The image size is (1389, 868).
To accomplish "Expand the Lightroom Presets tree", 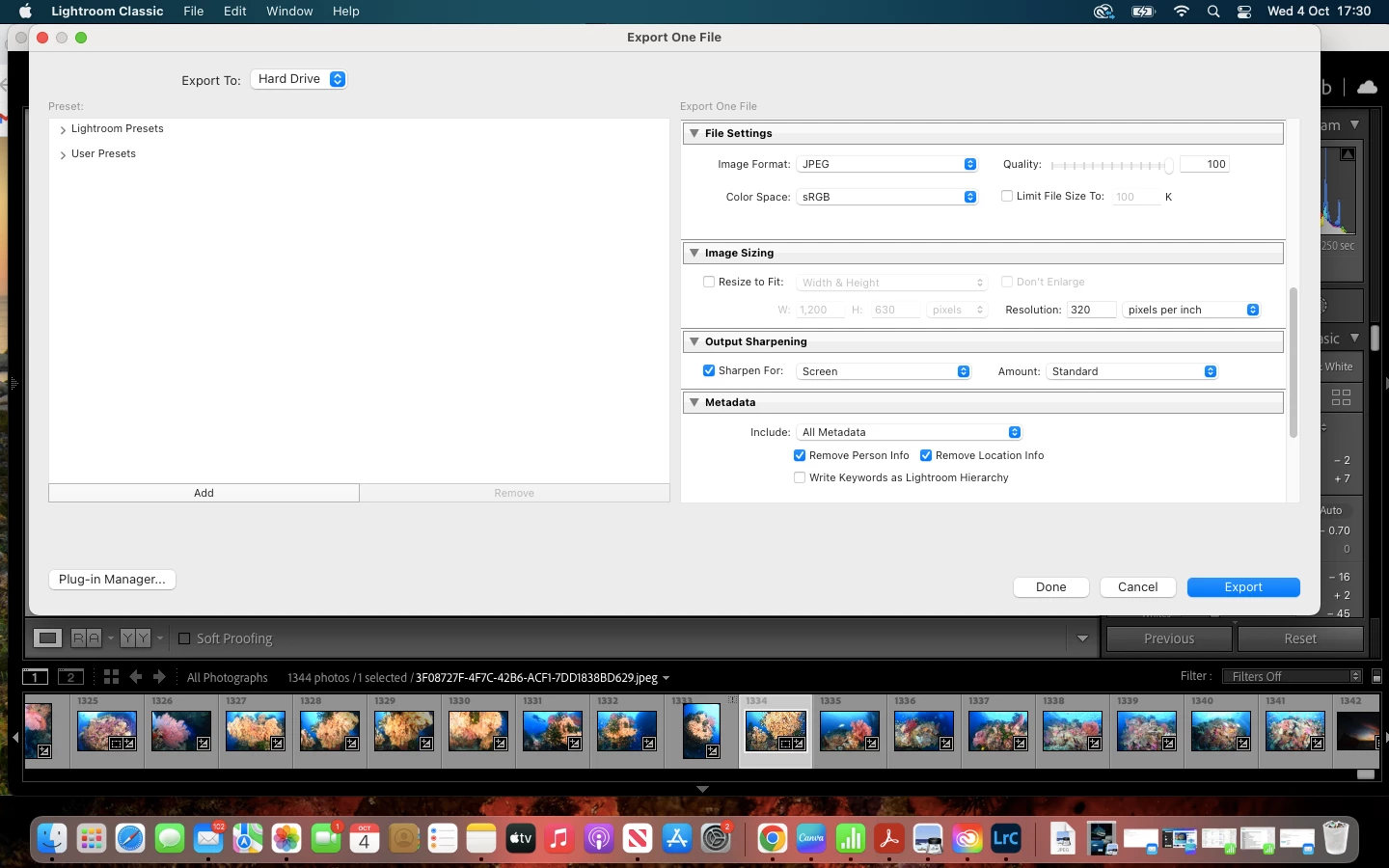I will click(63, 129).
